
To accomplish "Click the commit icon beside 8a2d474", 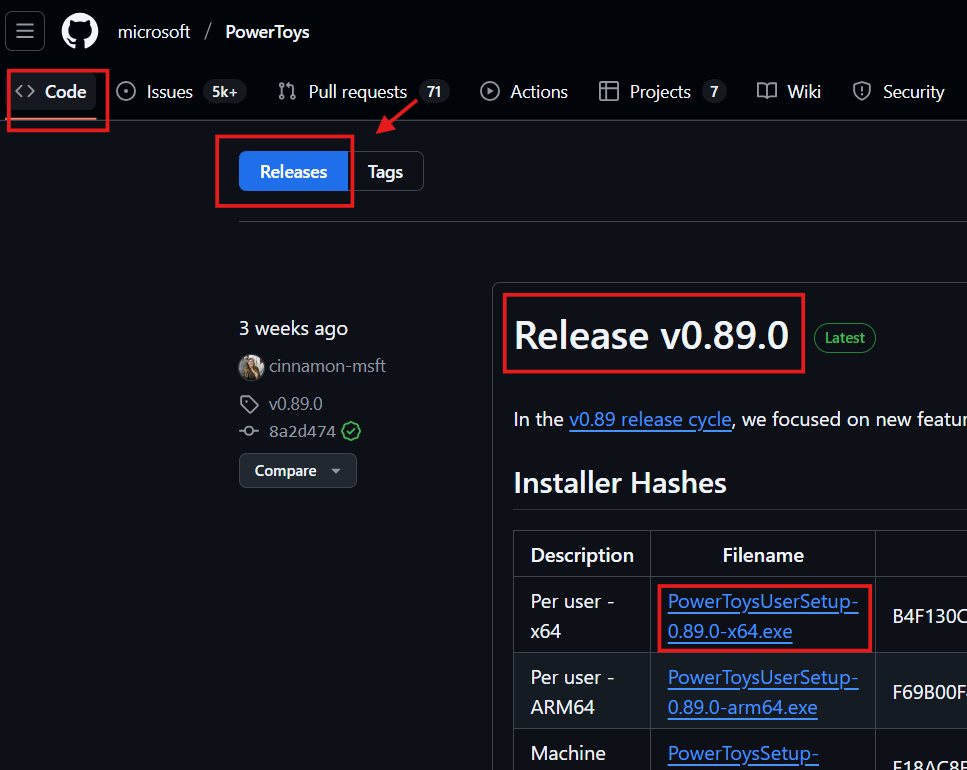I will tap(249, 431).
